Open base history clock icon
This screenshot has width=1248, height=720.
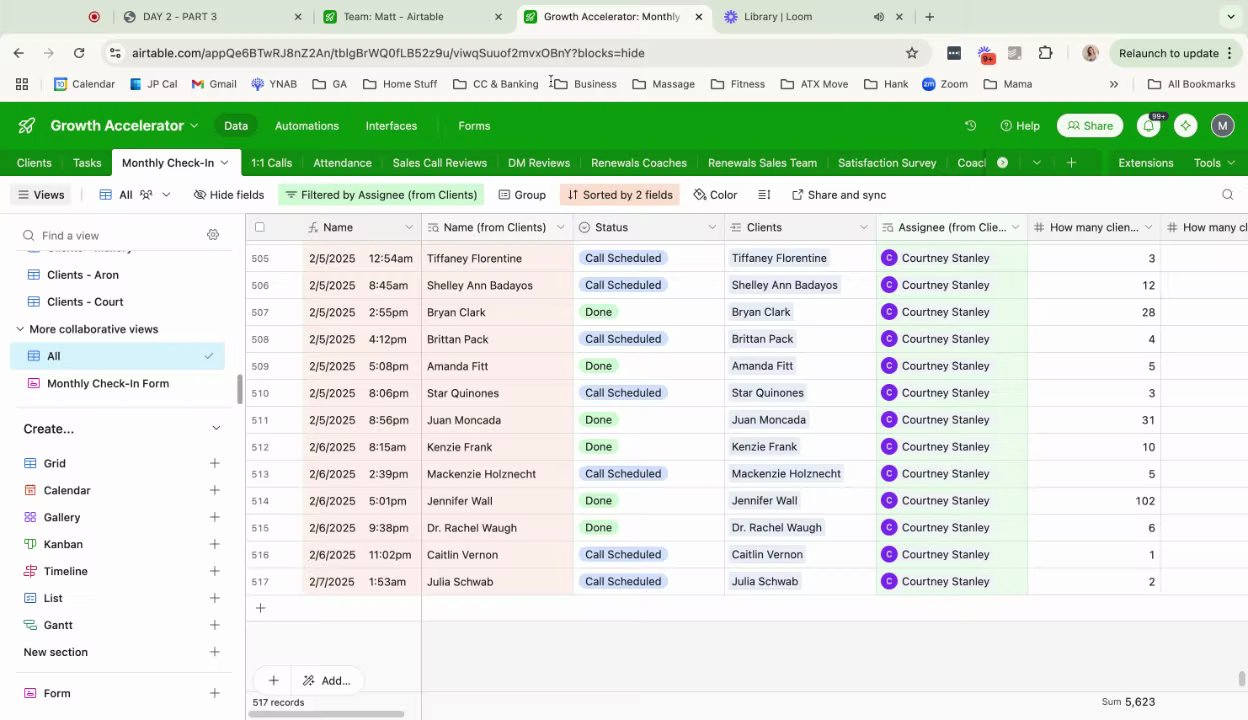970,126
